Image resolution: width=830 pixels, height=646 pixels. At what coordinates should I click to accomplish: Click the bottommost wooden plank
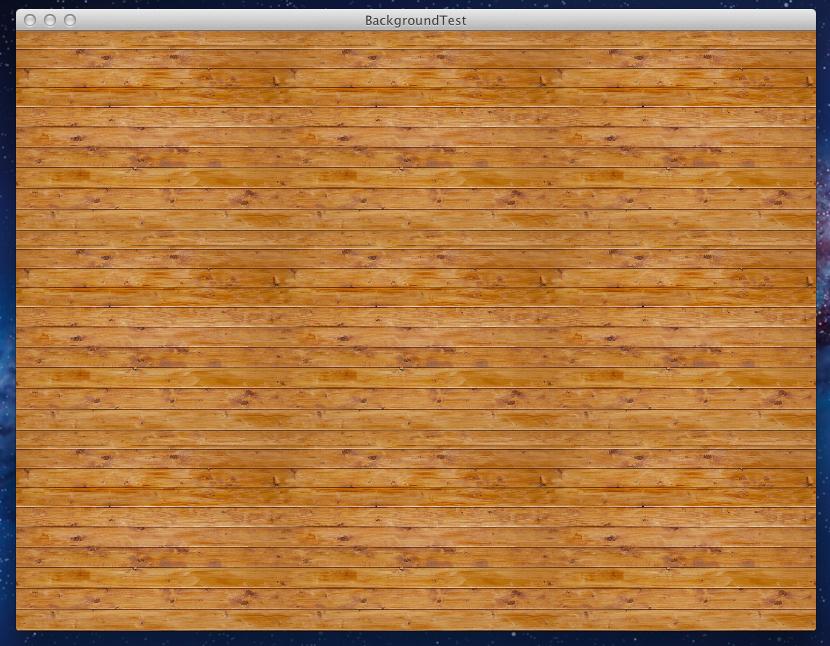415,620
